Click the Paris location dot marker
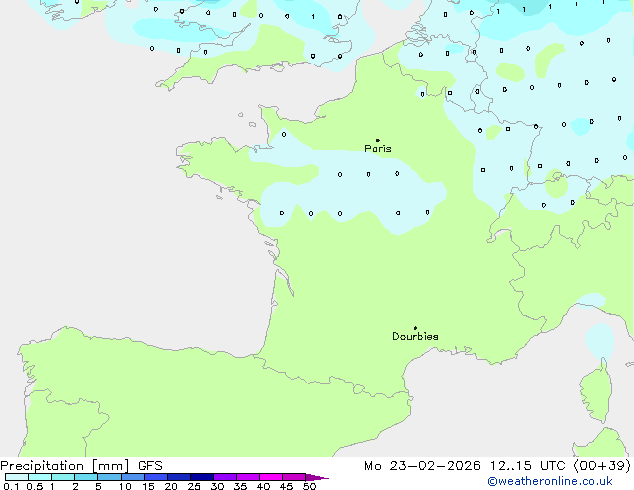The height and width of the screenshot is (490, 634). [378, 140]
